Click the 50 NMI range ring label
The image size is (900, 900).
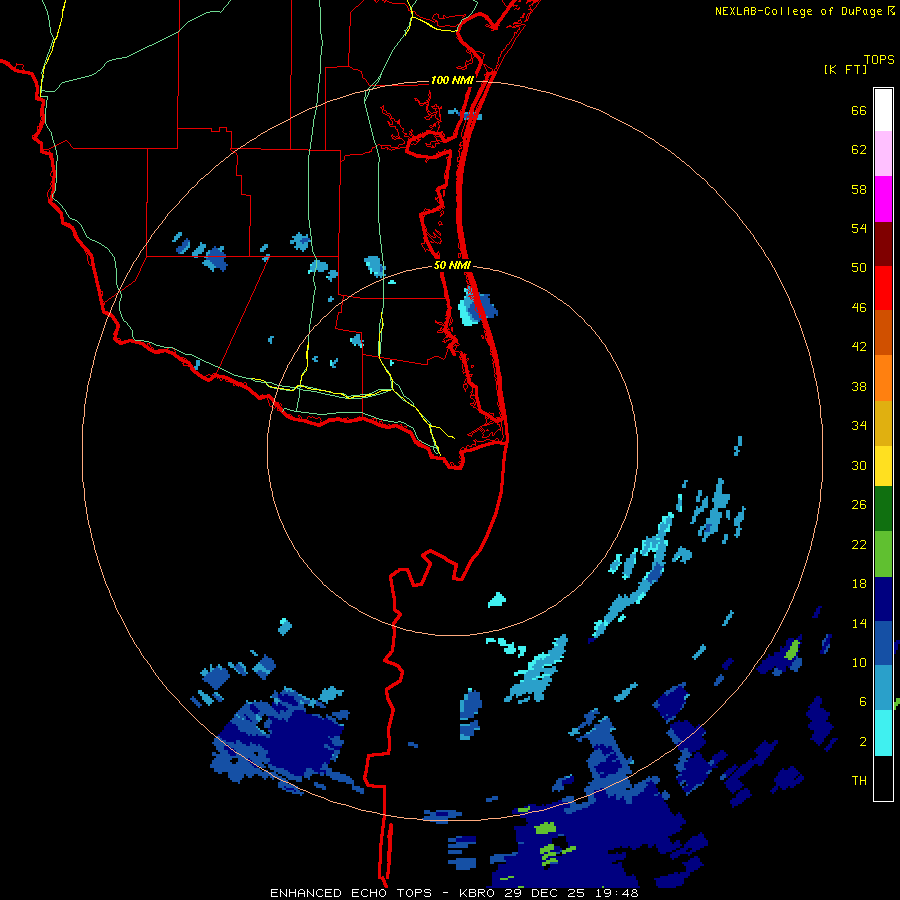click(x=452, y=265)
